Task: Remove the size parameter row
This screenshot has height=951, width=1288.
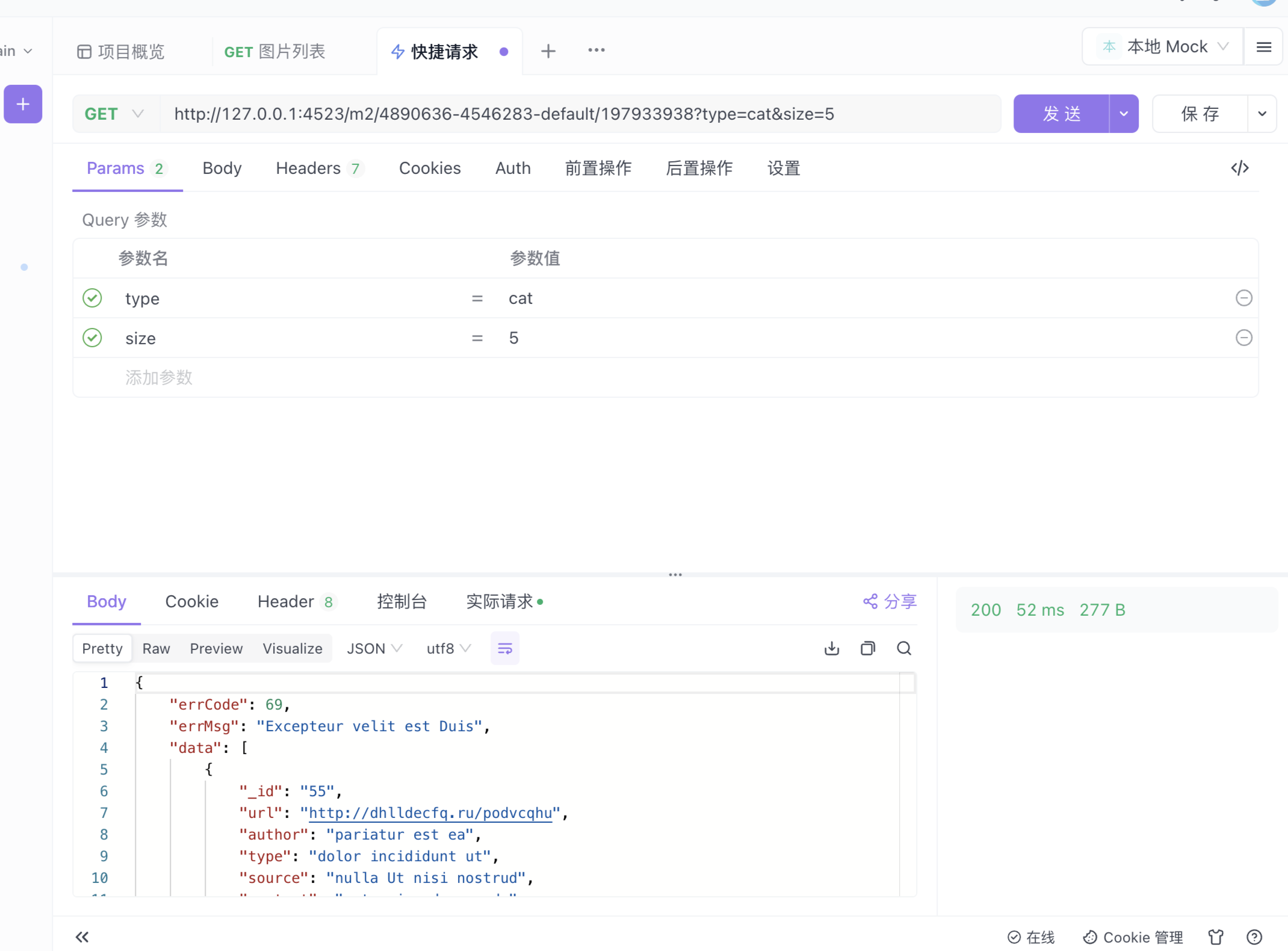Action: (1243, 338)
